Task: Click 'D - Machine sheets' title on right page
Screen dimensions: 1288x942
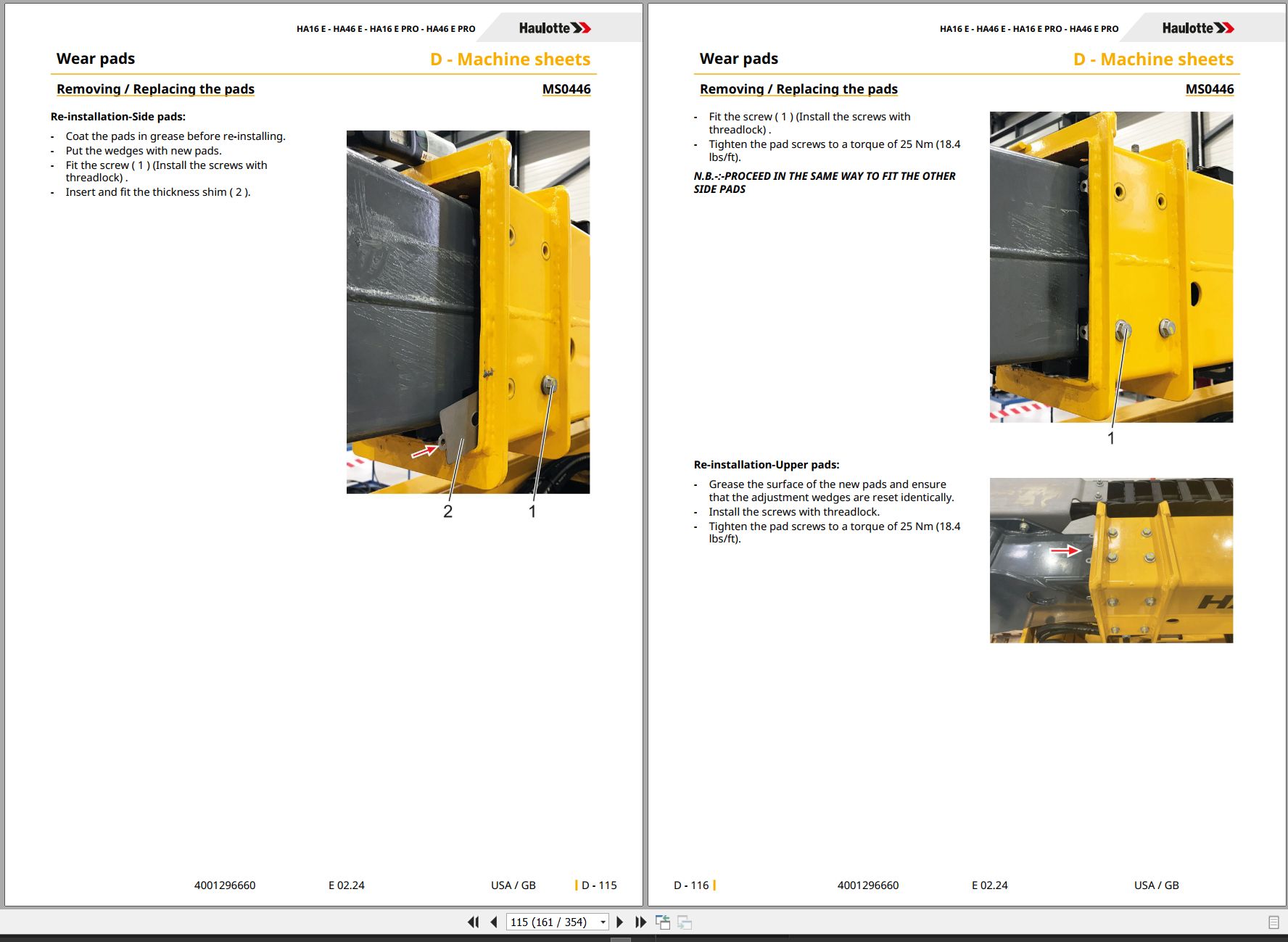Action: tap(1153, 59)
